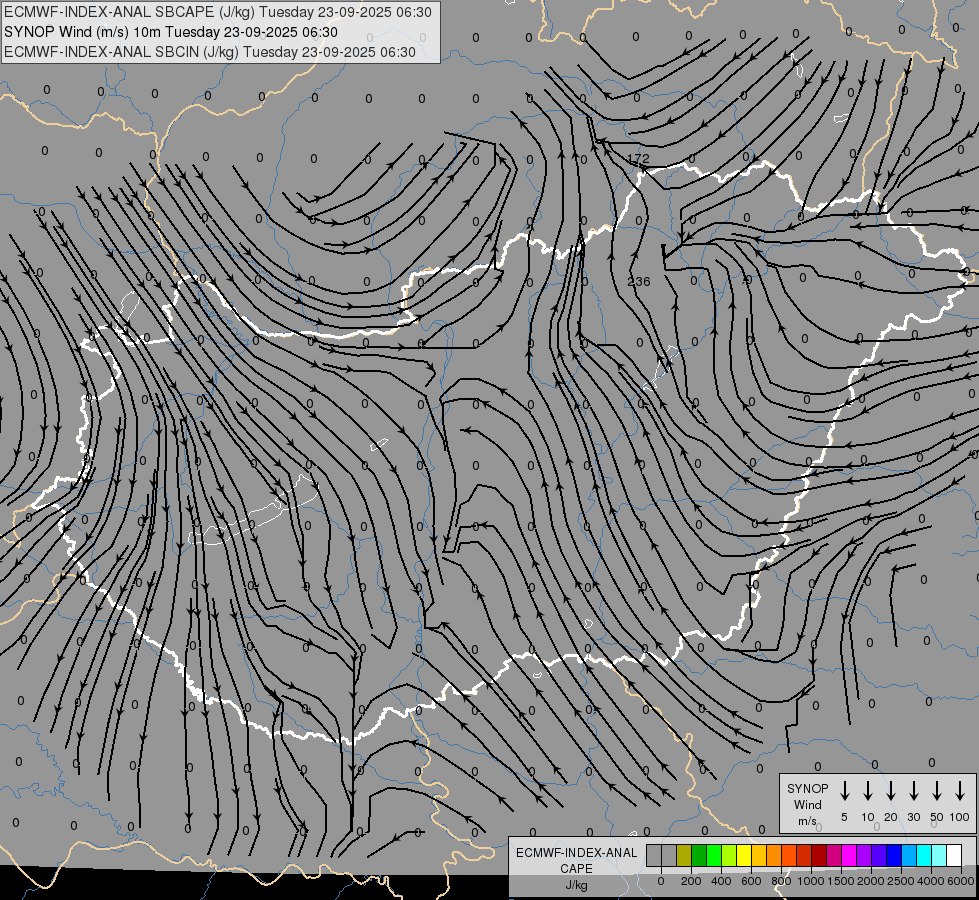Click the ECMWF-INDEX-ANAL legend label
979x900 pixels.
pos(576,853)
